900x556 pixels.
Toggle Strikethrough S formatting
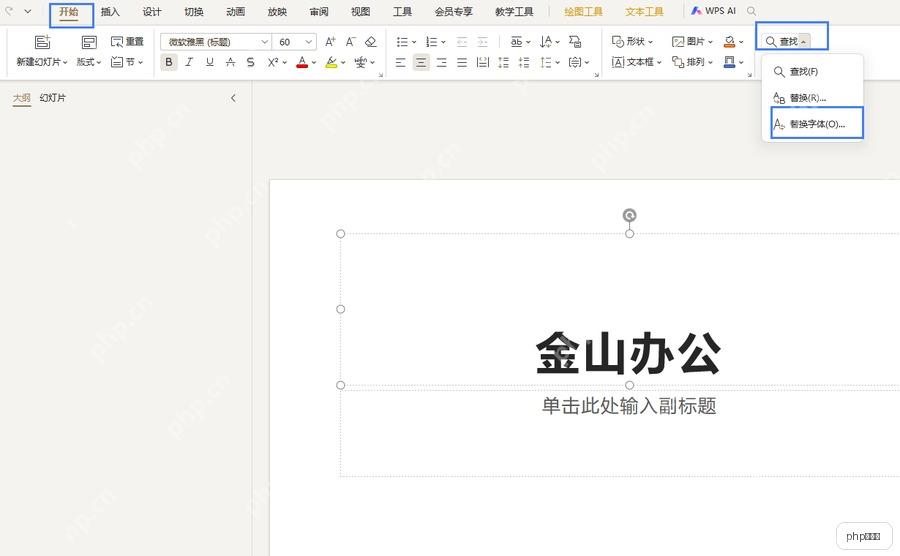coord(250,62)
